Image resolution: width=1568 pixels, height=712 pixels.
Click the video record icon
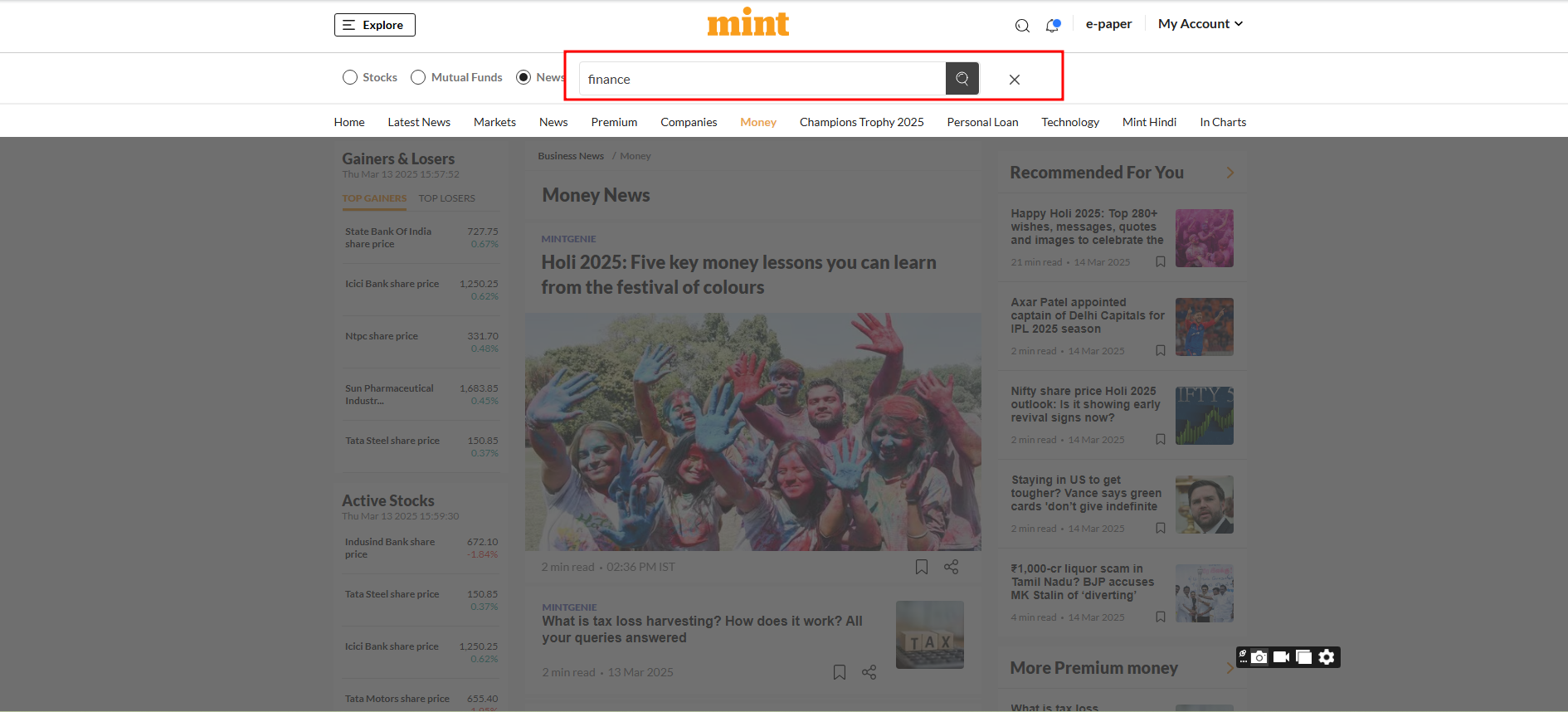(1281, 657)
